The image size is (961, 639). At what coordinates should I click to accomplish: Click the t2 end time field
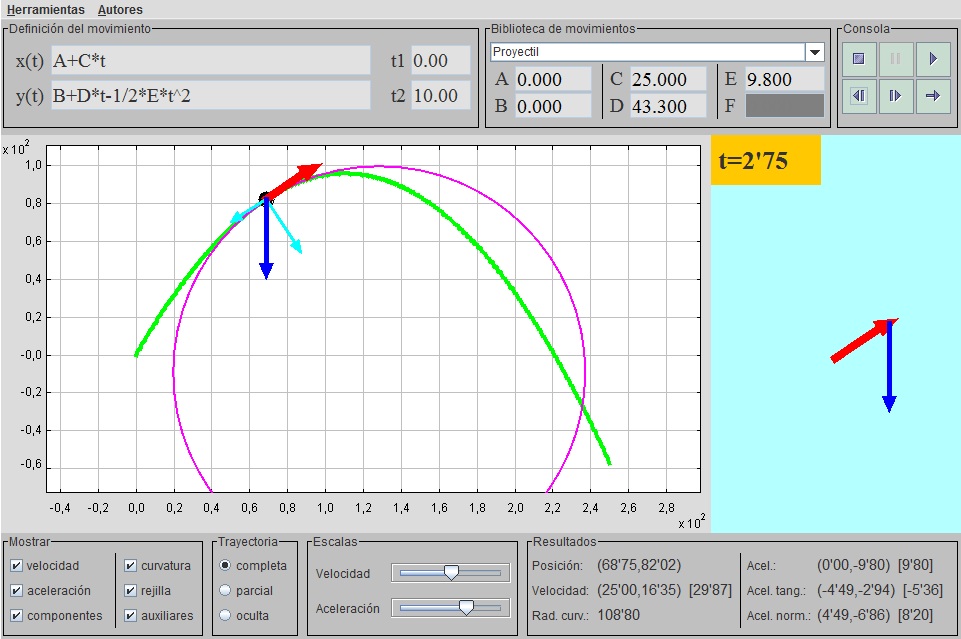pyautogui.click(x=439, y=96)
